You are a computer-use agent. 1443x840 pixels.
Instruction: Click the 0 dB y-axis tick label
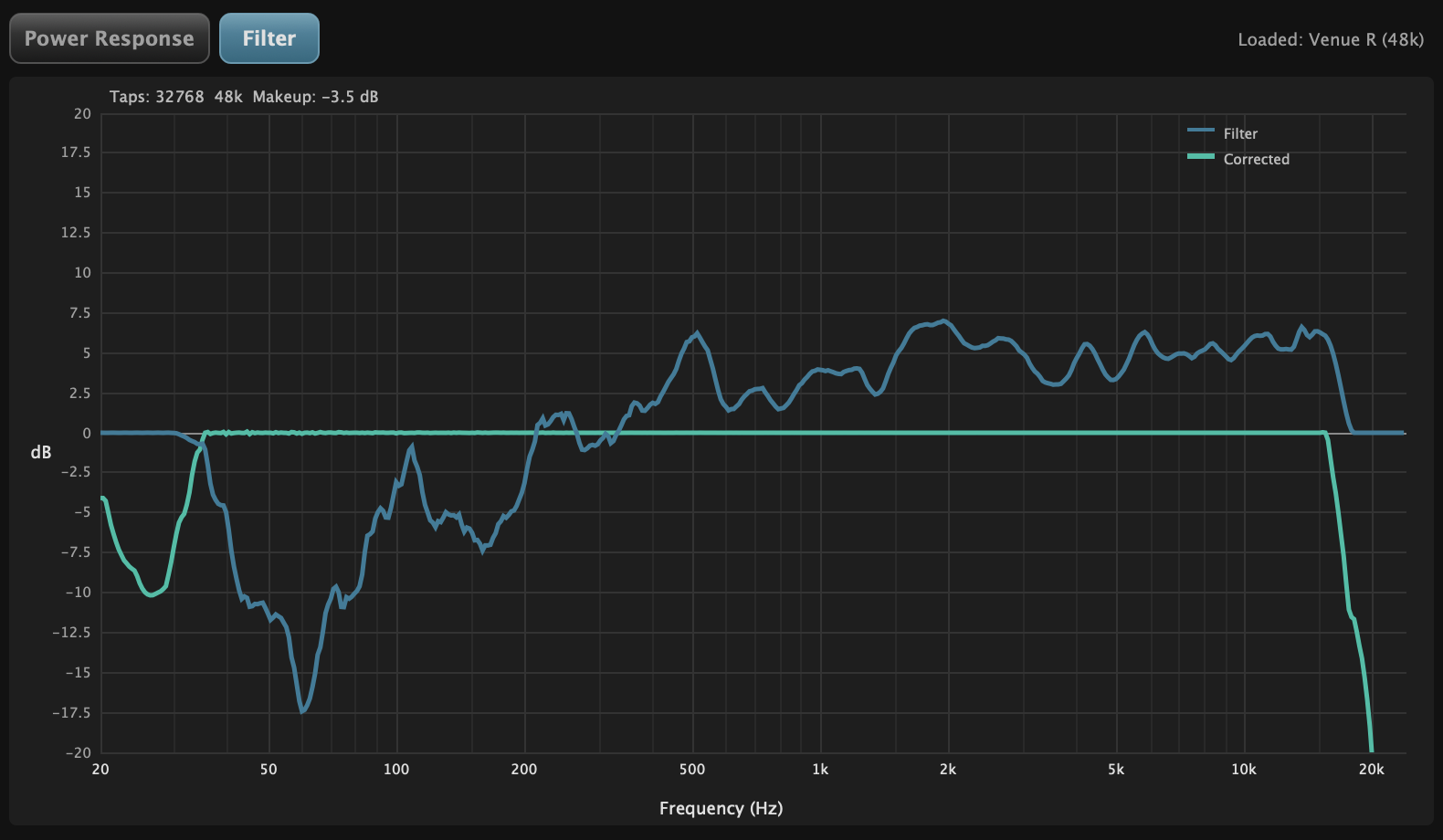click(87, 433)
